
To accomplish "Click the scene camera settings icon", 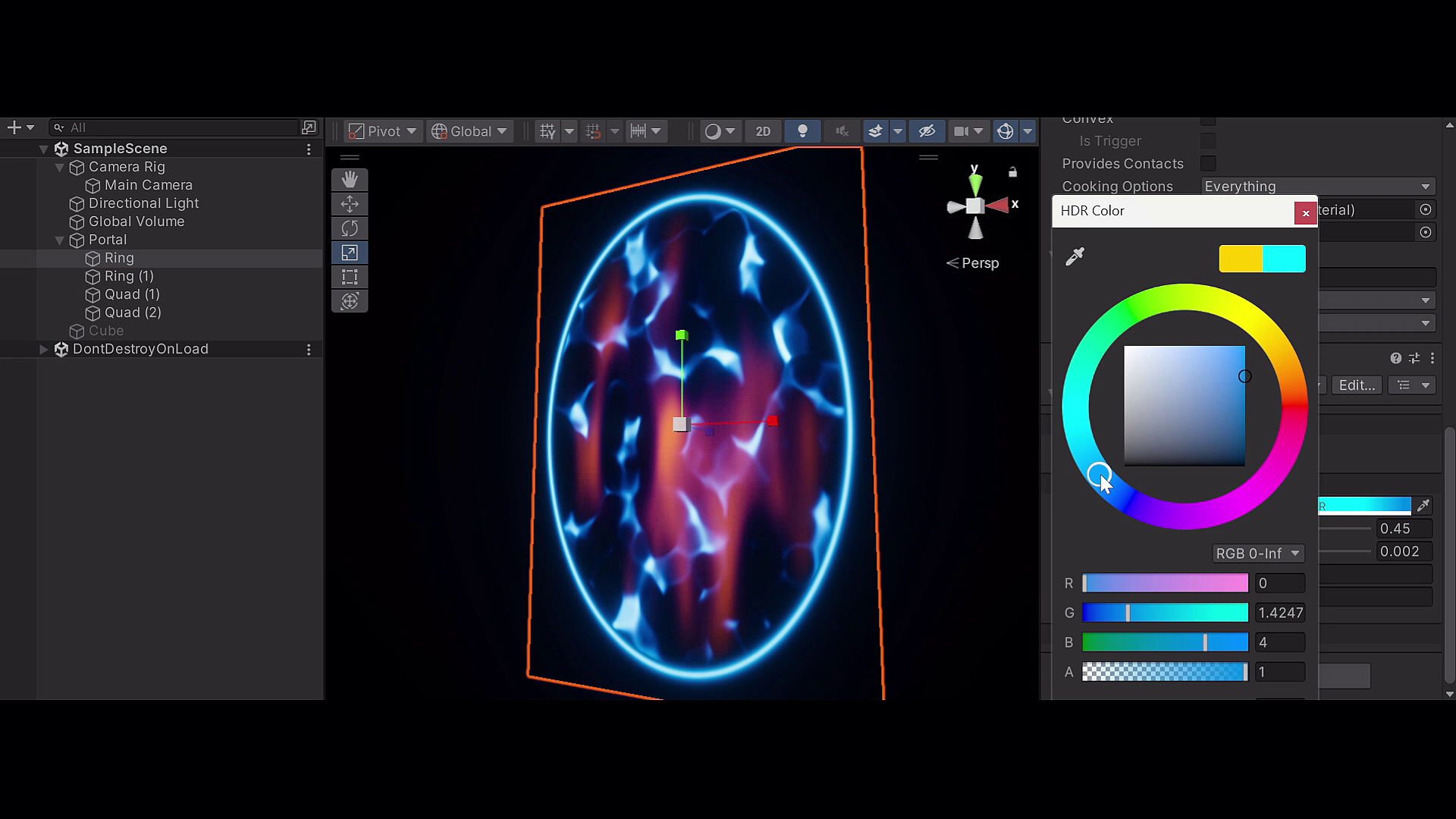I will pos(961,131).
